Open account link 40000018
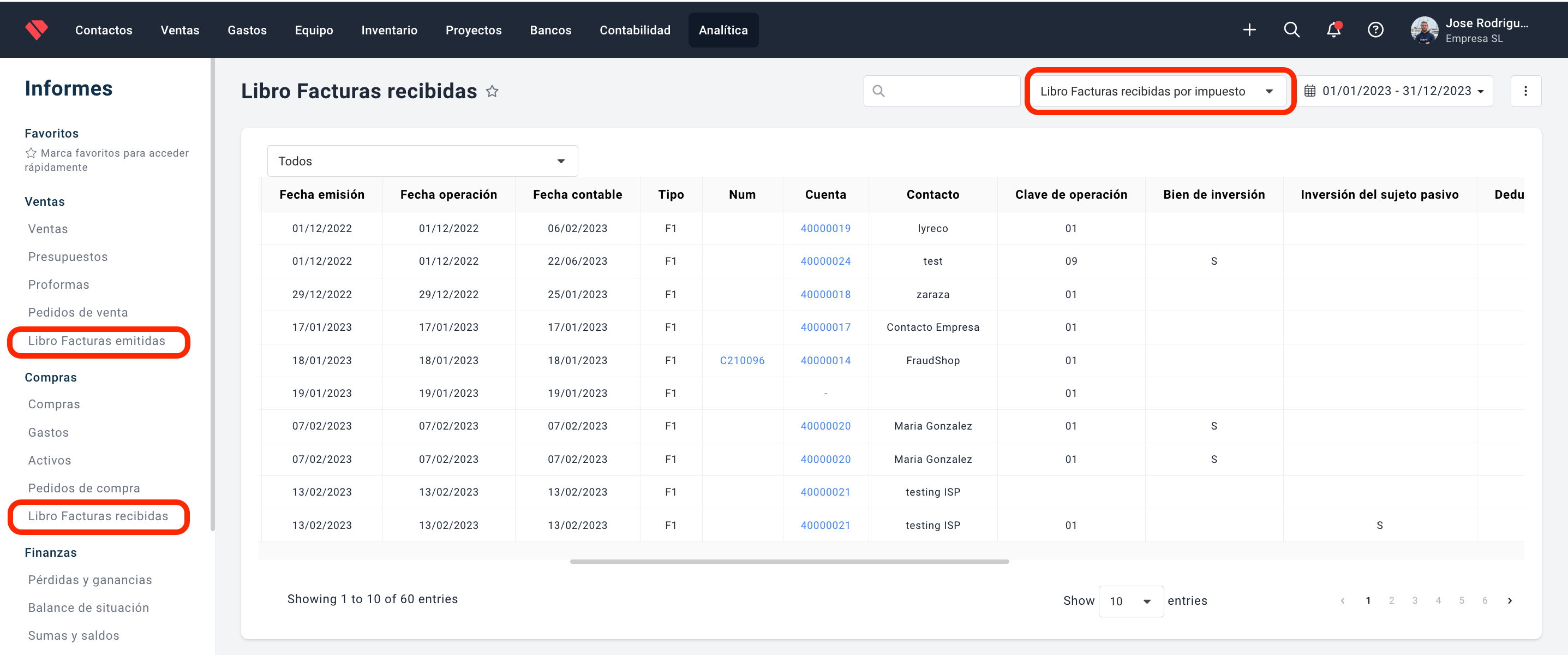This screenshot has height=655, width=1568. point(825,295)
